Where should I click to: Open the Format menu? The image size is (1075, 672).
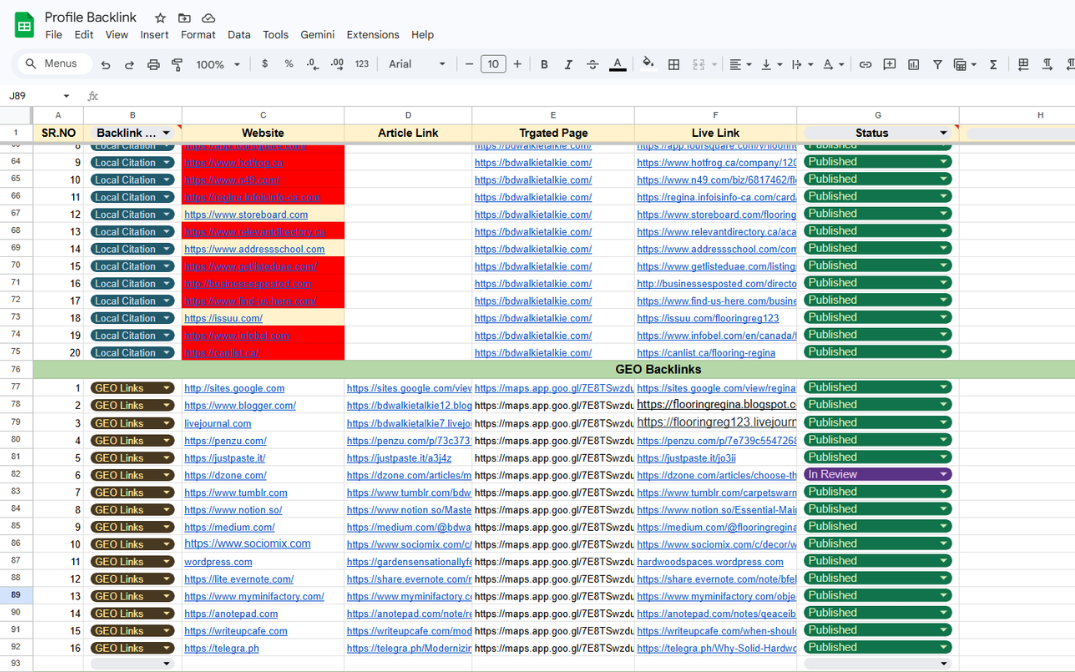[x=198, y=34]
